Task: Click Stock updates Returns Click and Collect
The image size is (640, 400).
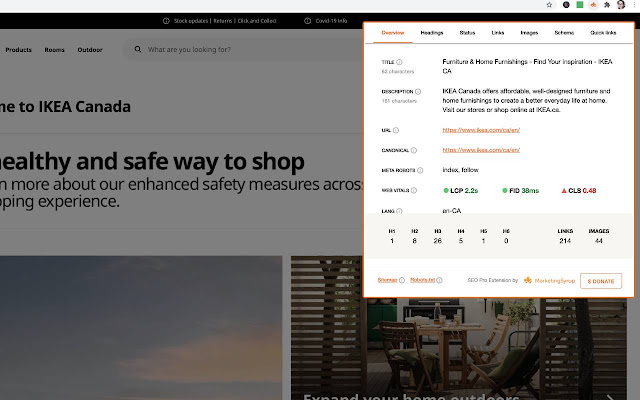Action: pos(225,21)
